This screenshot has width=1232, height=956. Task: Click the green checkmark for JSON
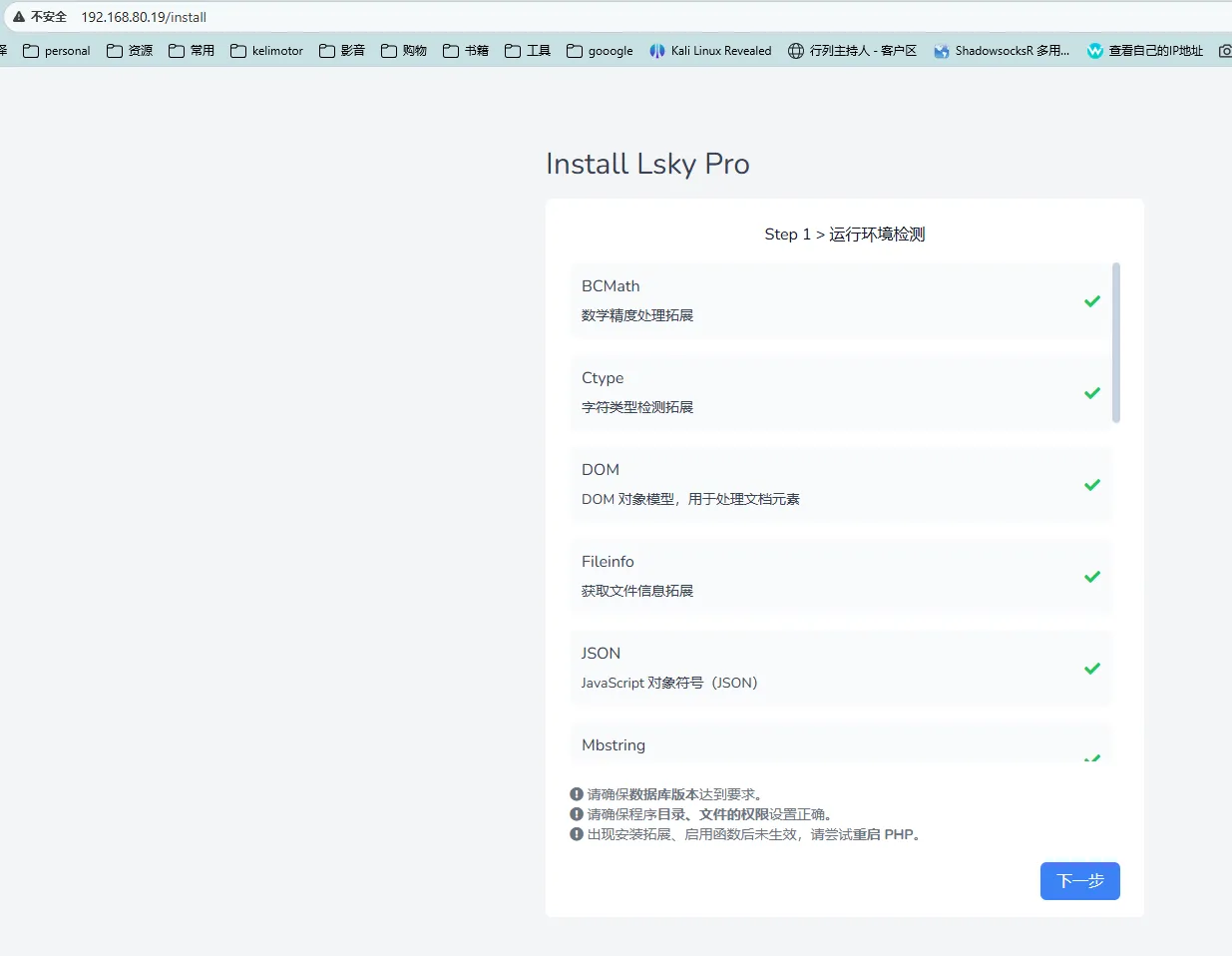(x=1092, y=669)
